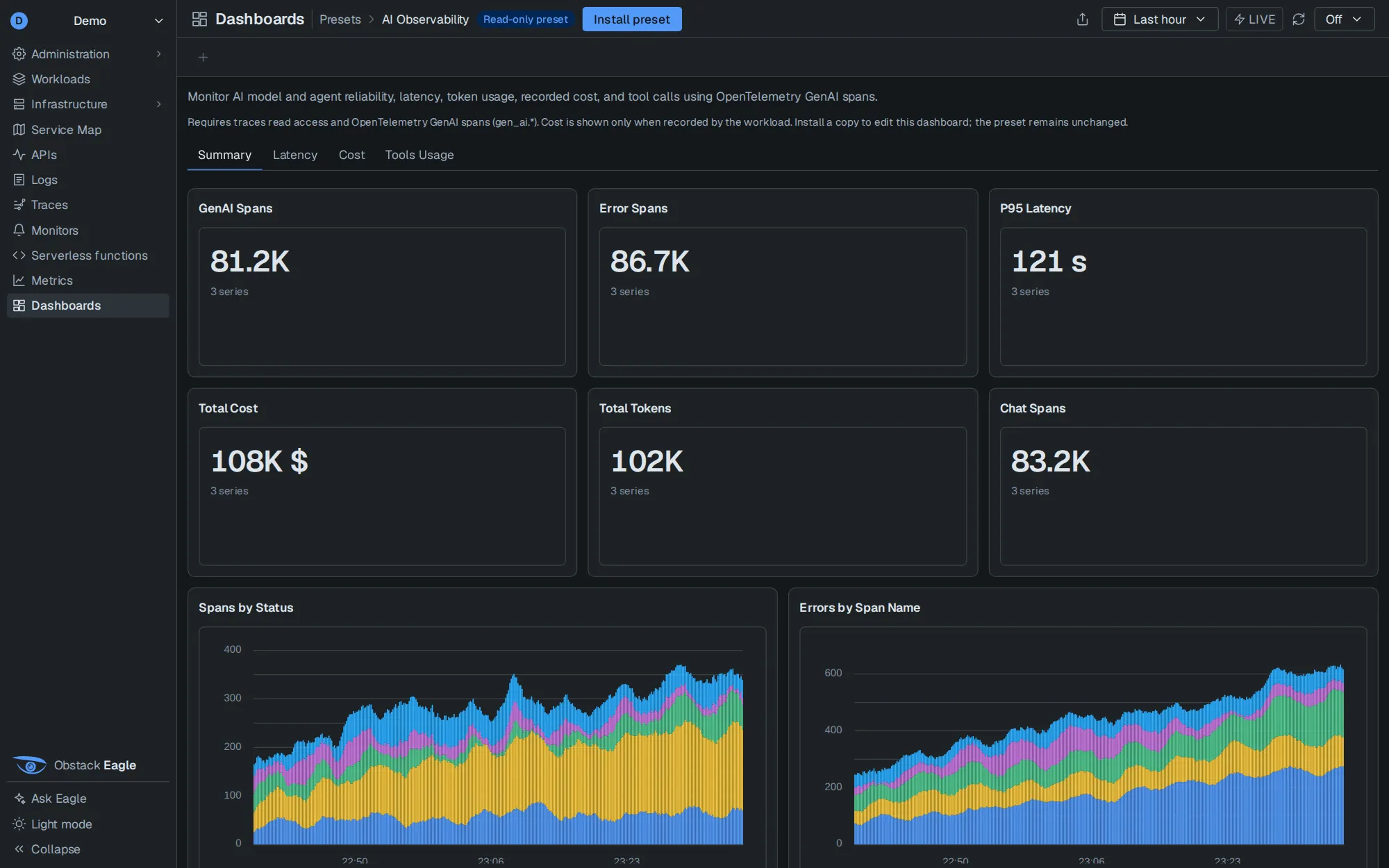Click the 81.2K GenAI Spans value
Viewport: 1389px width, 868px height.
[250, 262]
